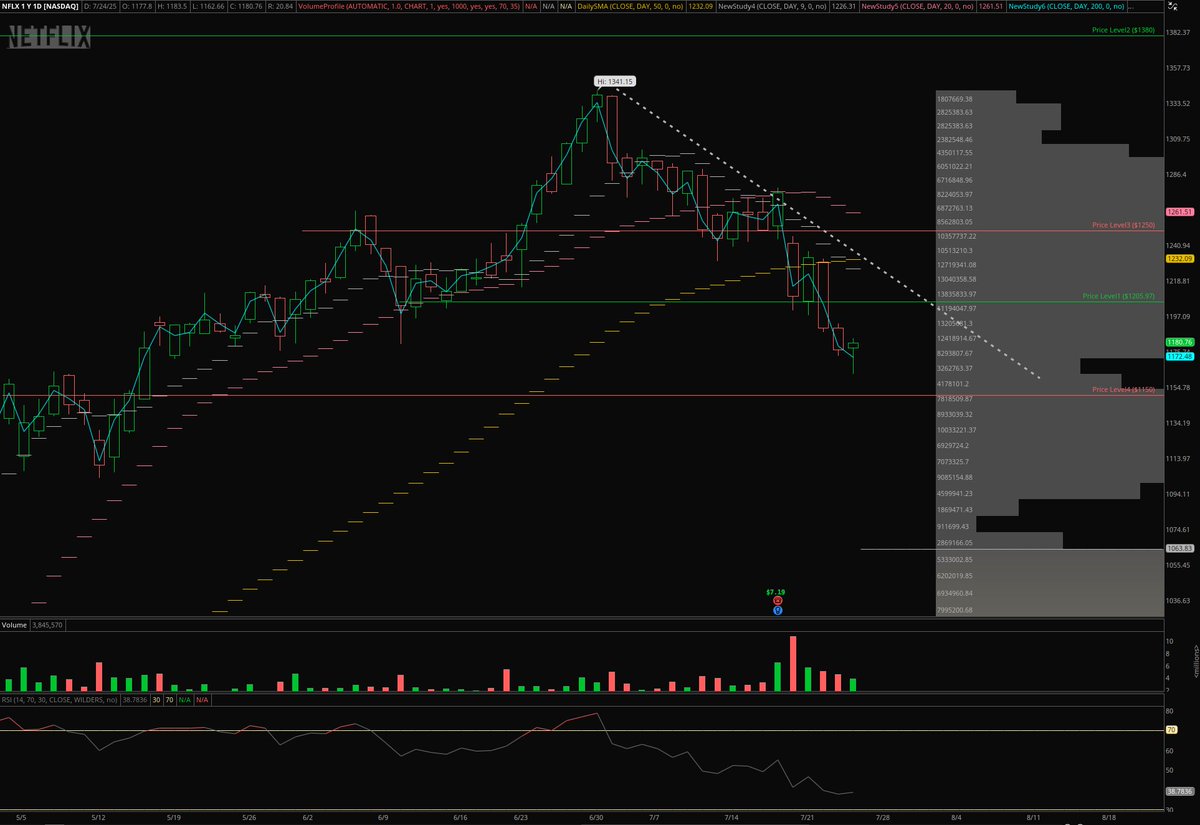Click the 7995200.68 volume profile value
The height and width of the screenshot is (825, 1200).
[x=955, y=610]
